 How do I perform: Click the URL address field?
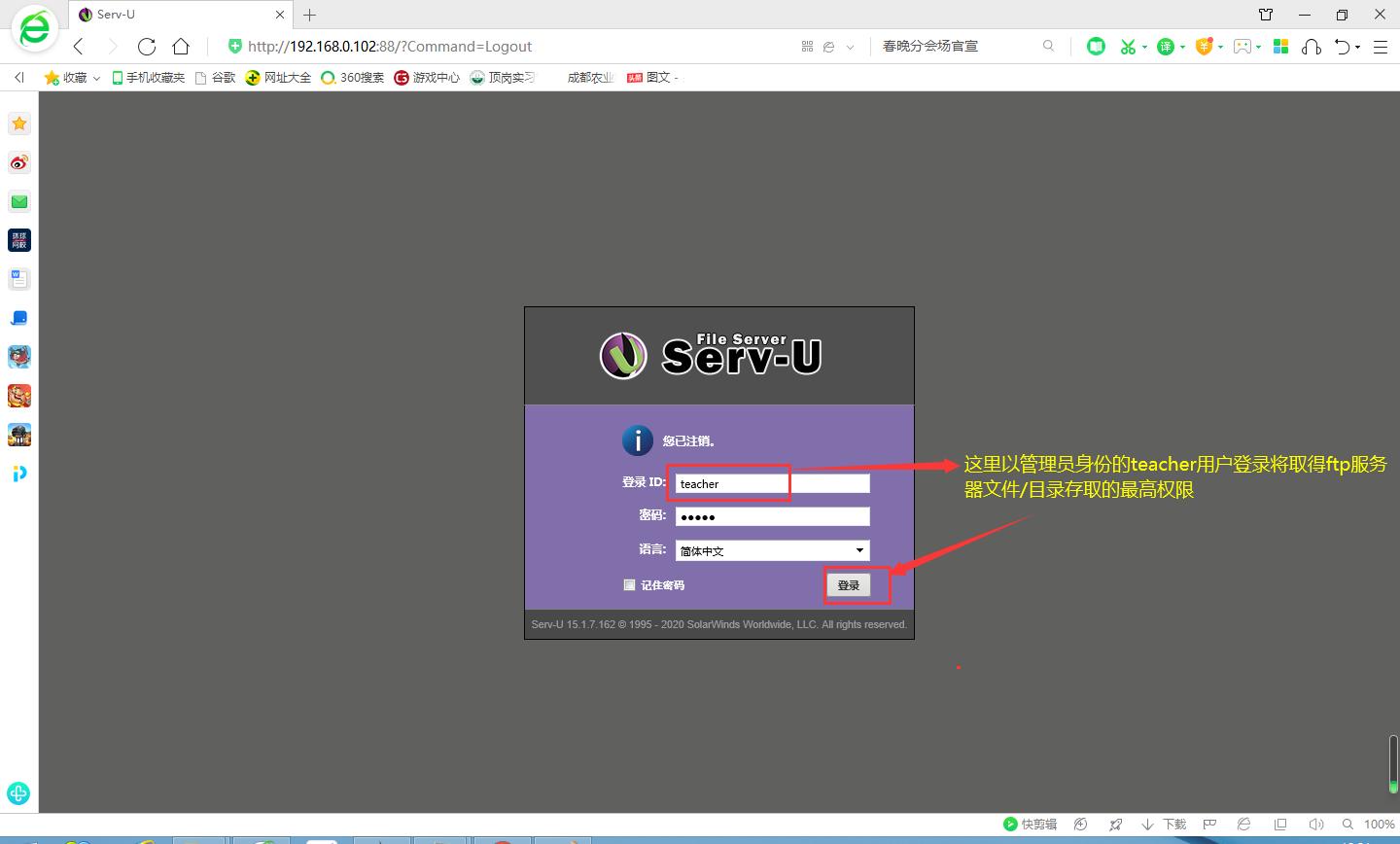pos(515,46)
